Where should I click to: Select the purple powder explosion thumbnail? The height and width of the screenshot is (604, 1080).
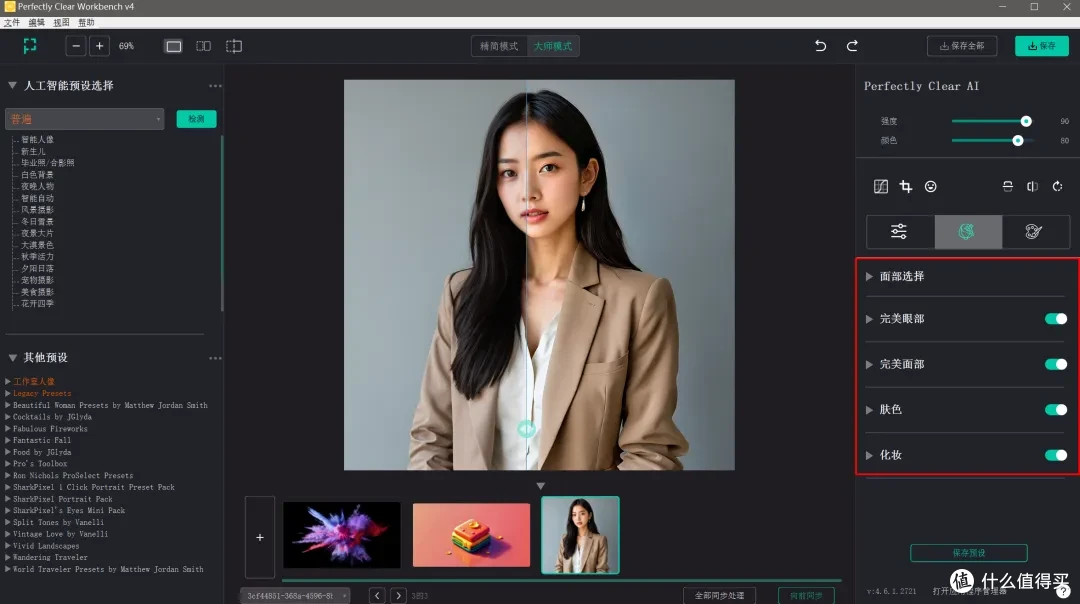342,534
